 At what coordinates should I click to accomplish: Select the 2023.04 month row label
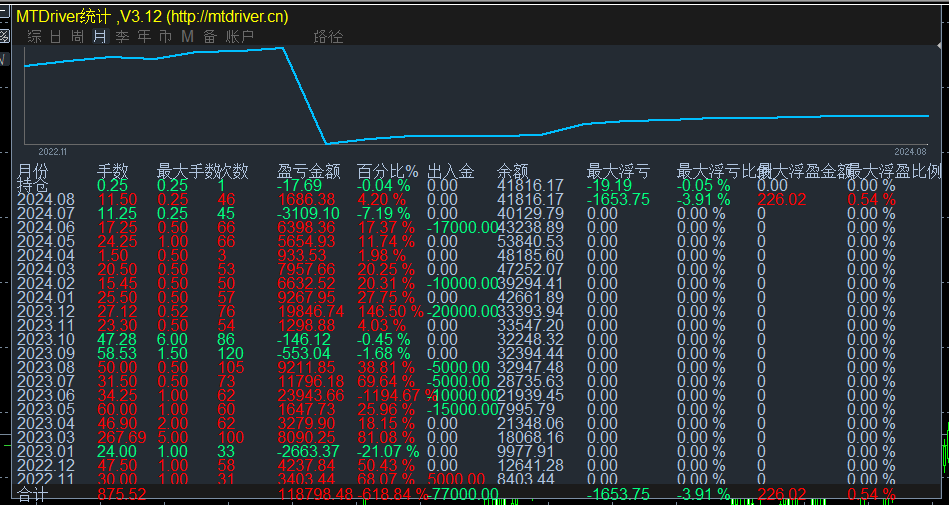(46, 423)
